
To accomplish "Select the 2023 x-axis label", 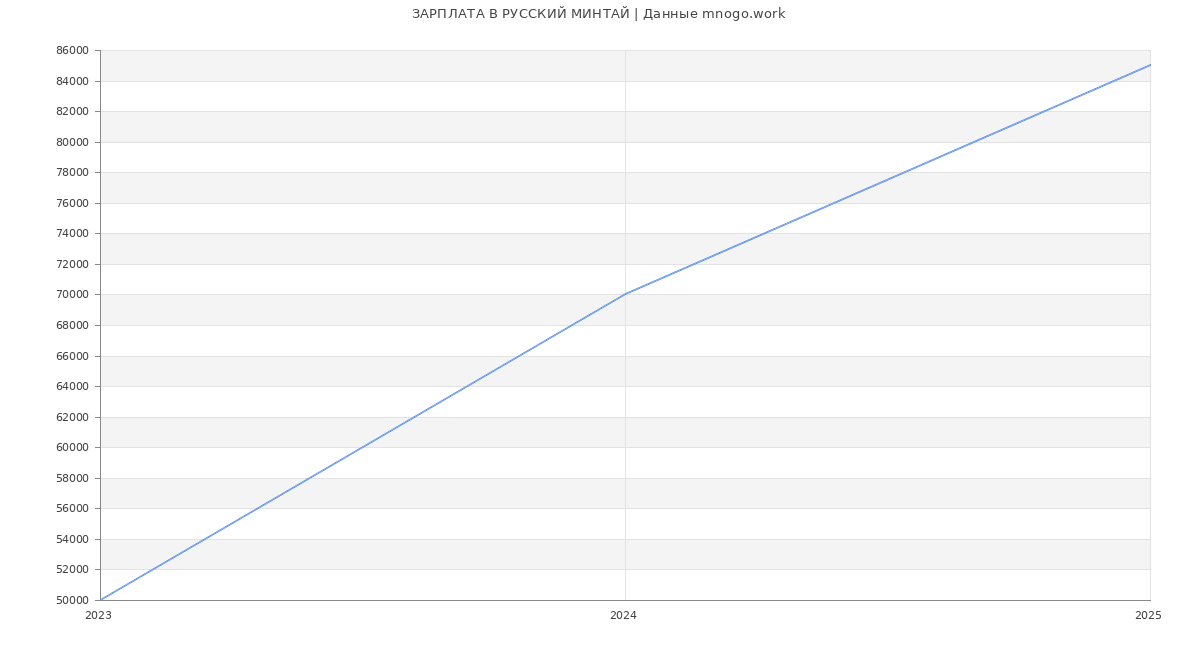I will click(98, 615).
